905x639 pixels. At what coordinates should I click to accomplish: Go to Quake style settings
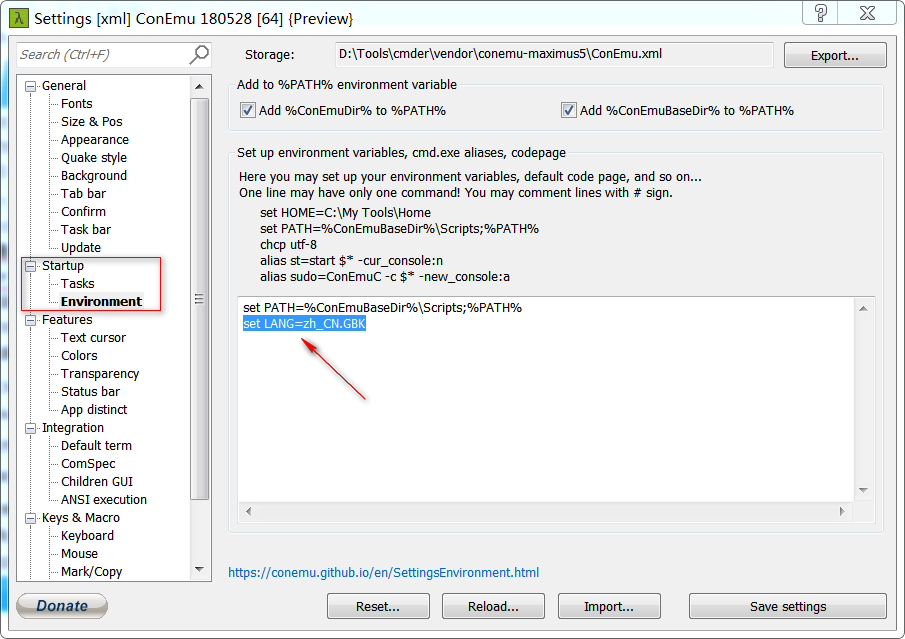94,158
